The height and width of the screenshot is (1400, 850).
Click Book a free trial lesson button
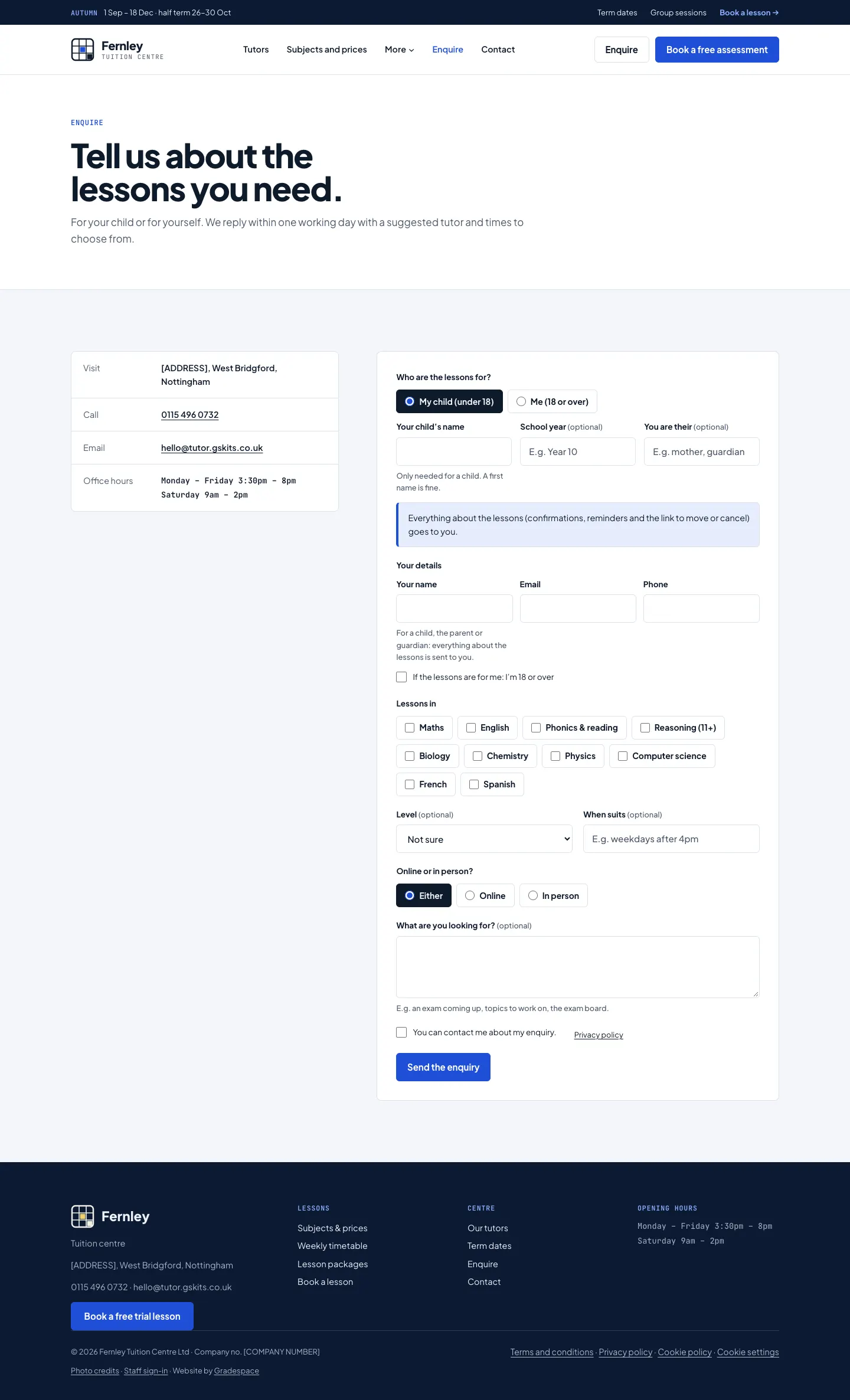(132, 1316)
